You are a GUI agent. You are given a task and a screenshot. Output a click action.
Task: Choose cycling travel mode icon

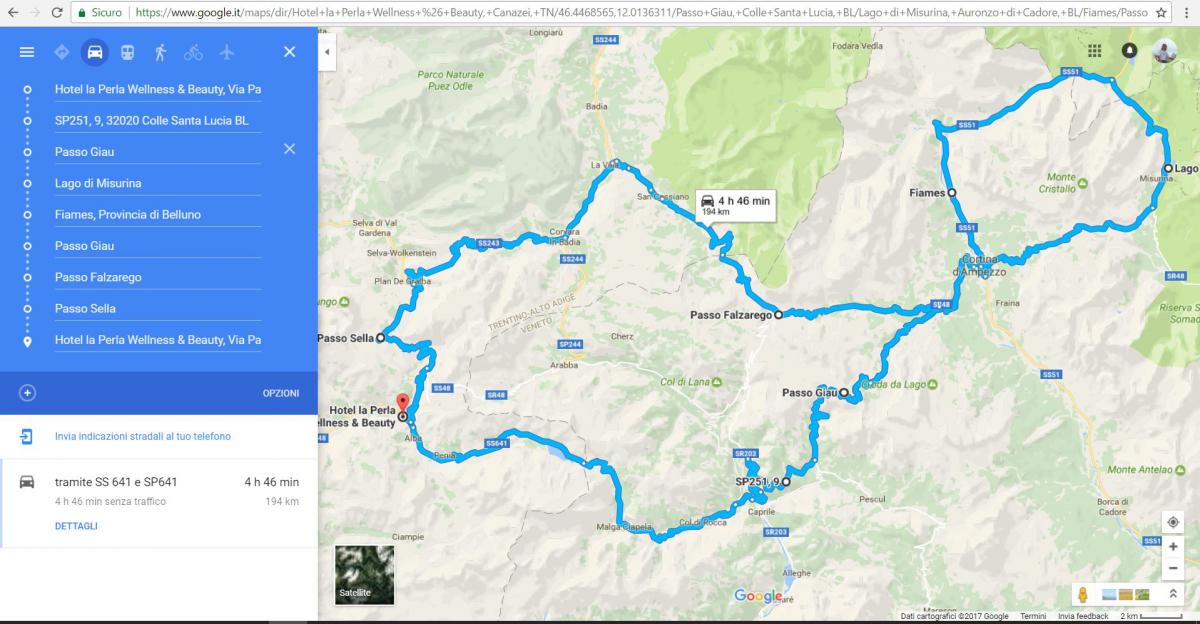193,52
